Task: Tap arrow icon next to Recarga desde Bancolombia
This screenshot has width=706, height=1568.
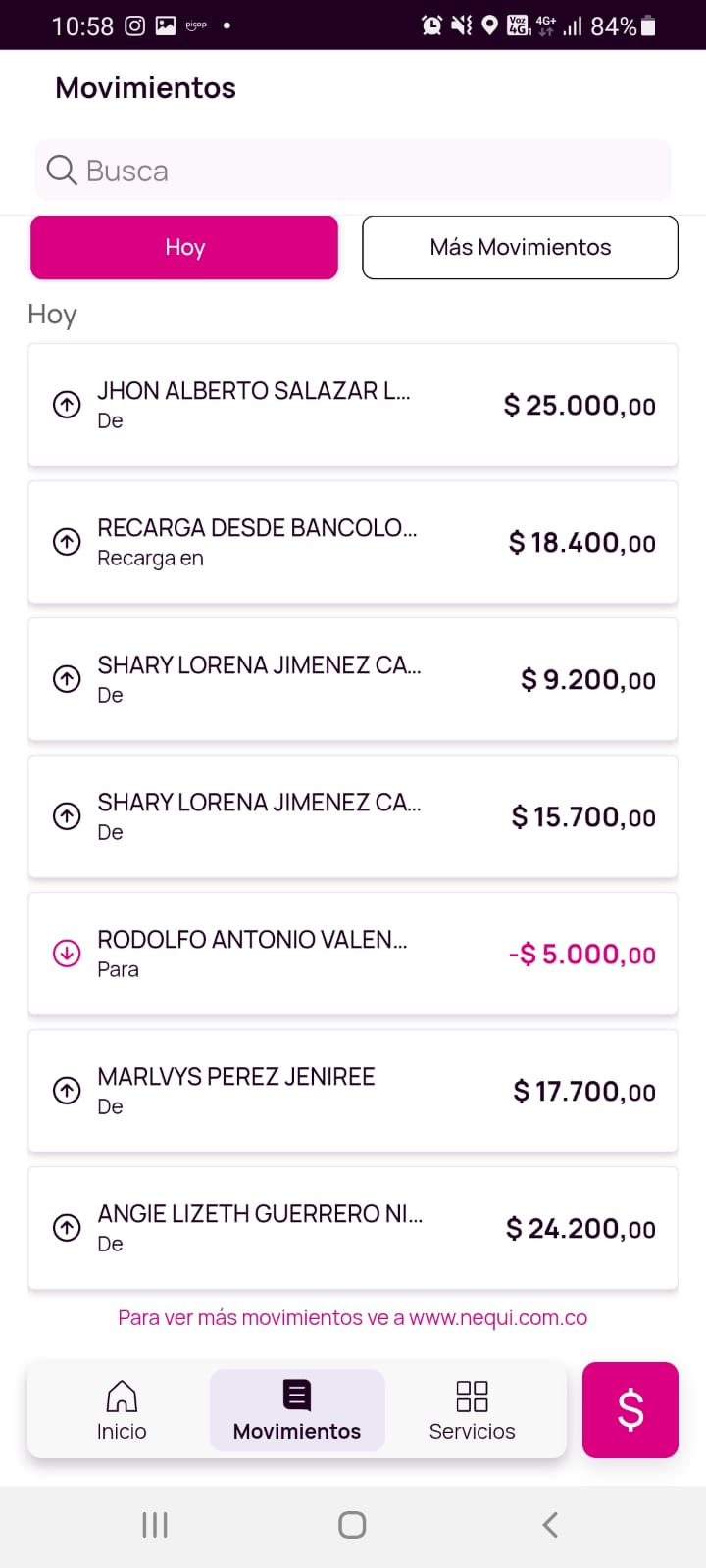Action: tap(67, 542)
